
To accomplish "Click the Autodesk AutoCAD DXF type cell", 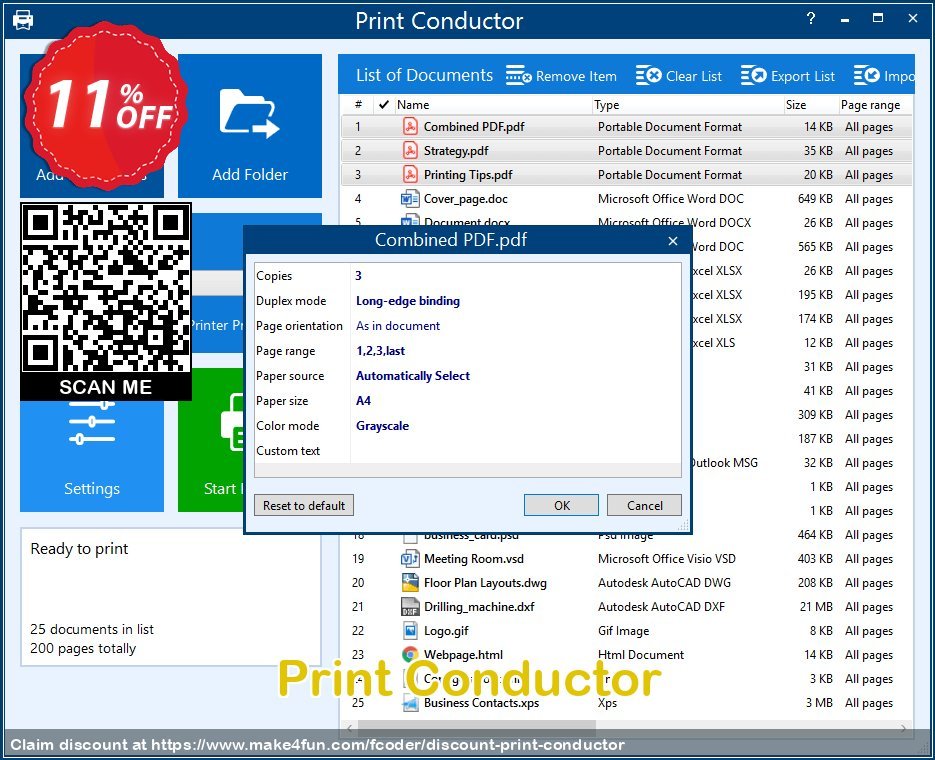I will [661, 606].
